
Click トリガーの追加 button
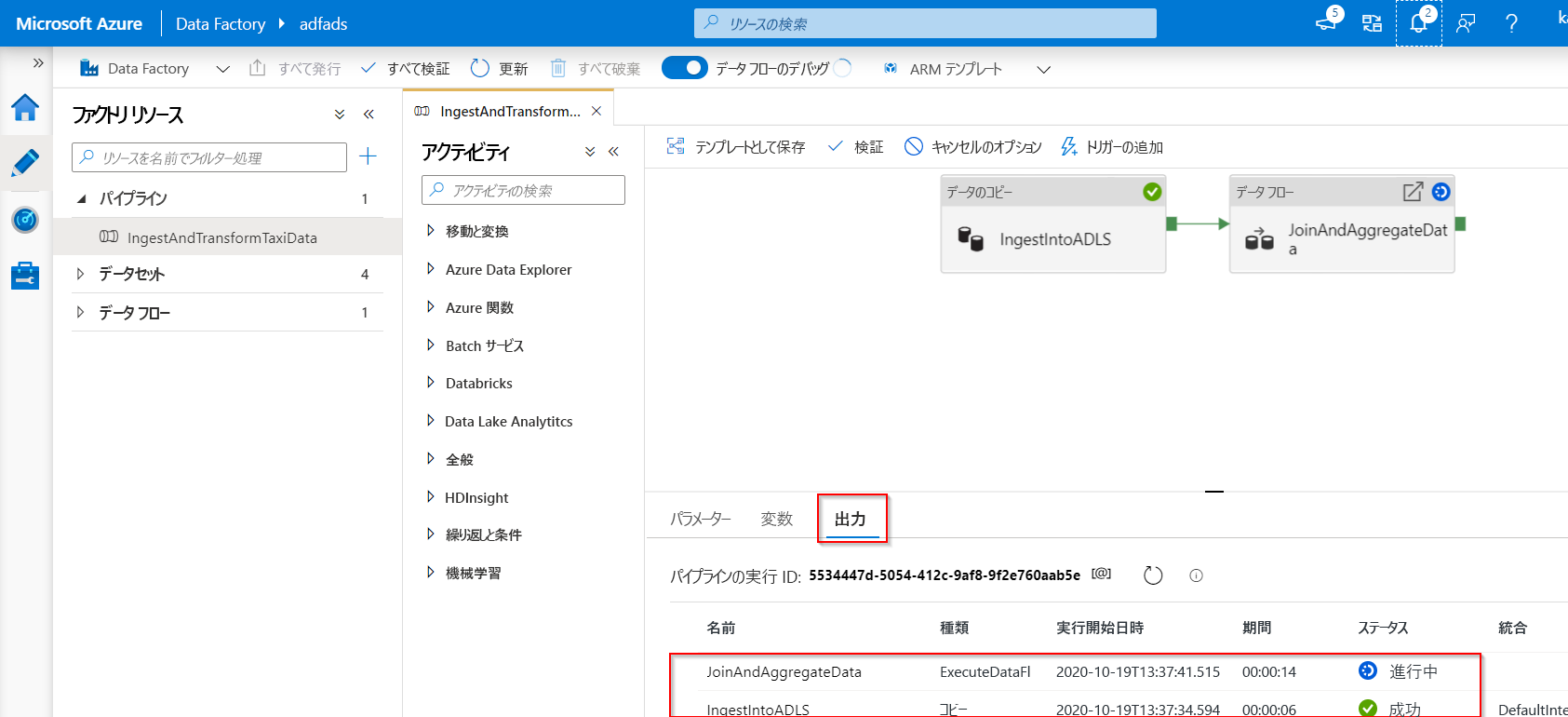(1112, 147)
